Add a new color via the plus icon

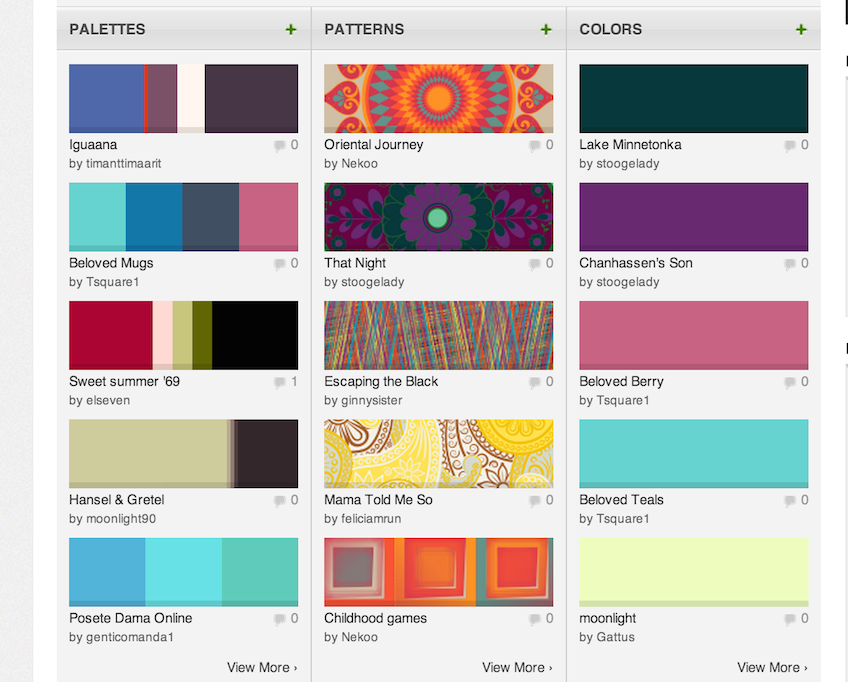(x=800, y=30)
